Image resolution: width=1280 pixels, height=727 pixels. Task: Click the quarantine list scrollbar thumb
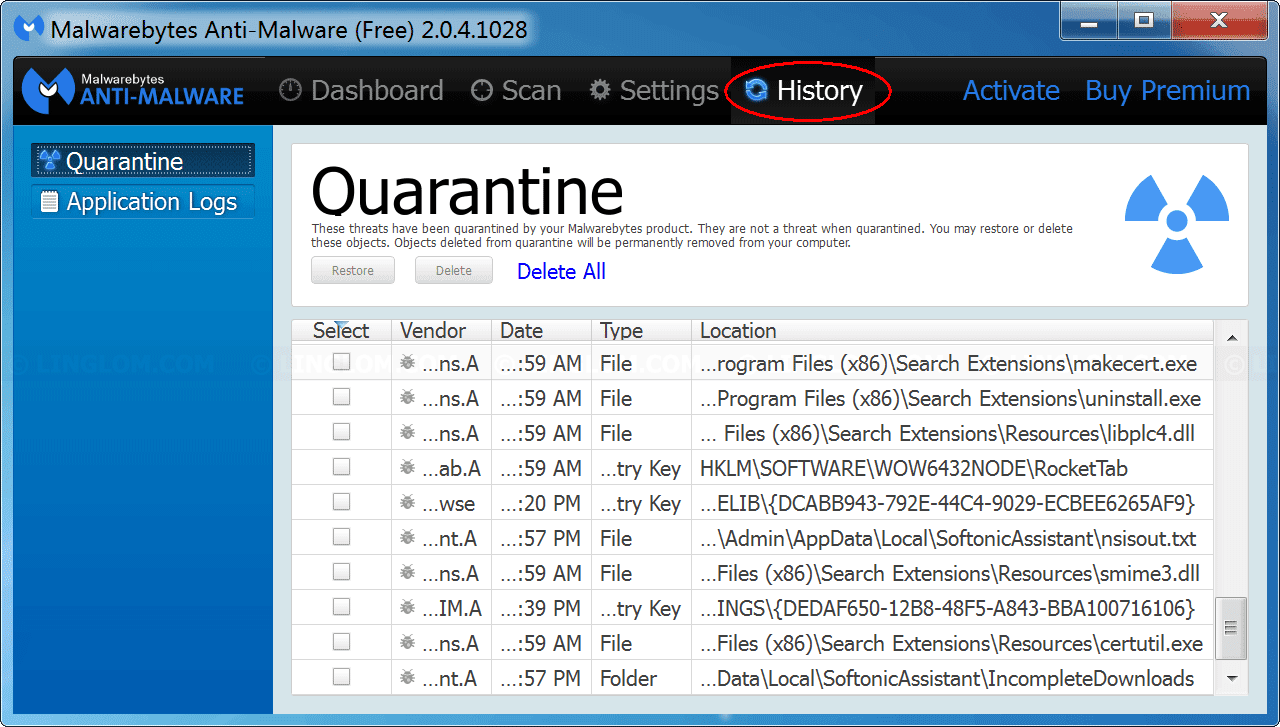pyautogui.click(x=1231, y=628)
